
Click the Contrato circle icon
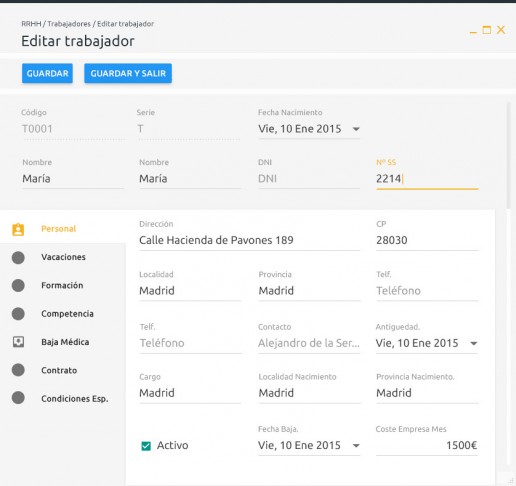coord(18,370)
